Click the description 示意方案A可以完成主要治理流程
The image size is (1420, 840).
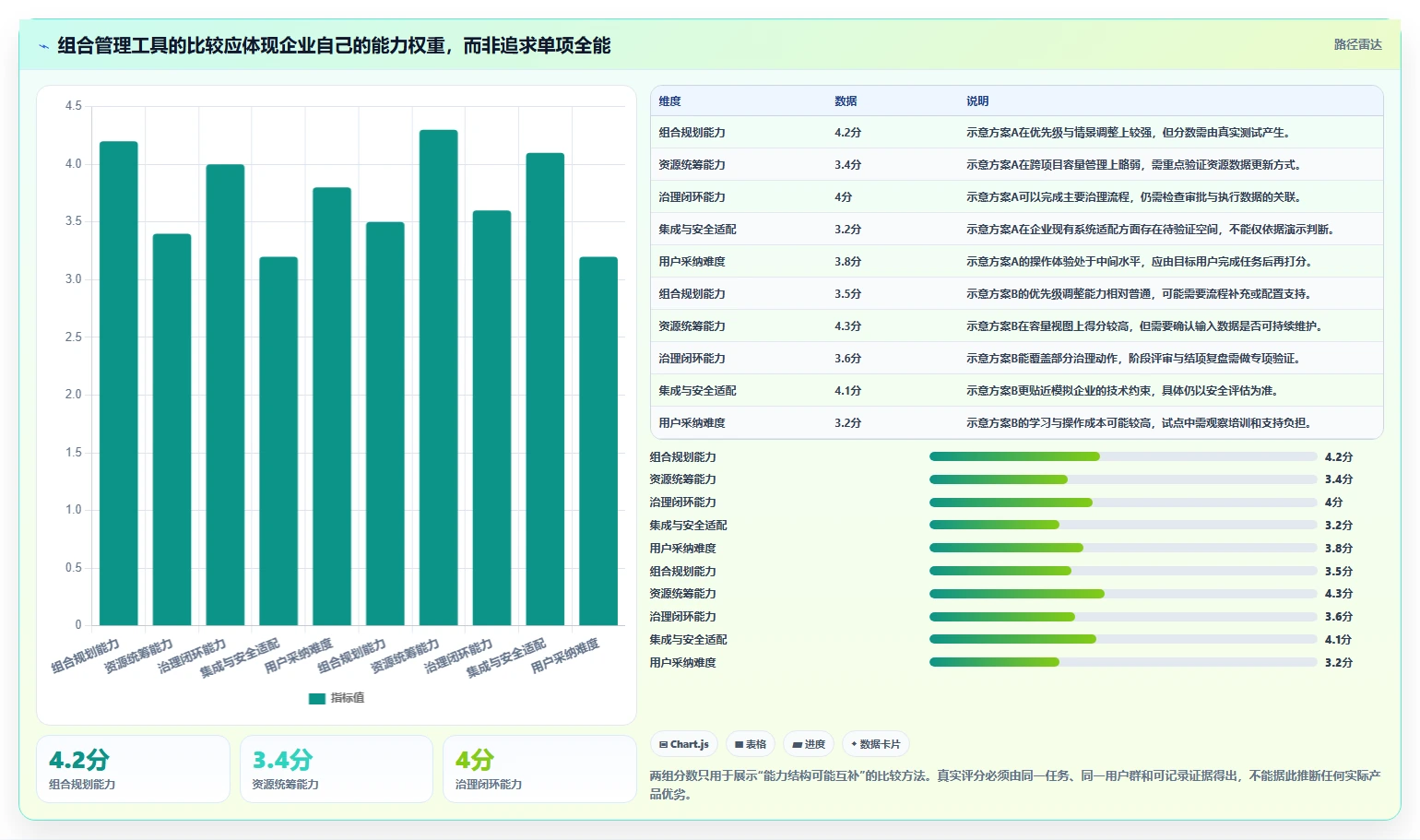1134,197
